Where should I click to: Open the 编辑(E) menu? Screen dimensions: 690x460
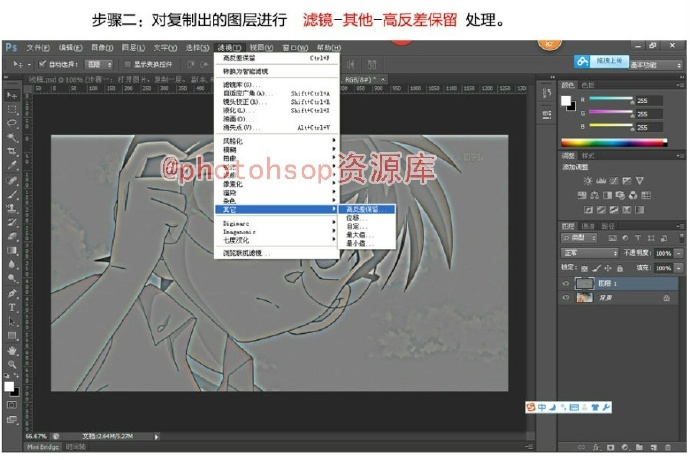[70, 48]
